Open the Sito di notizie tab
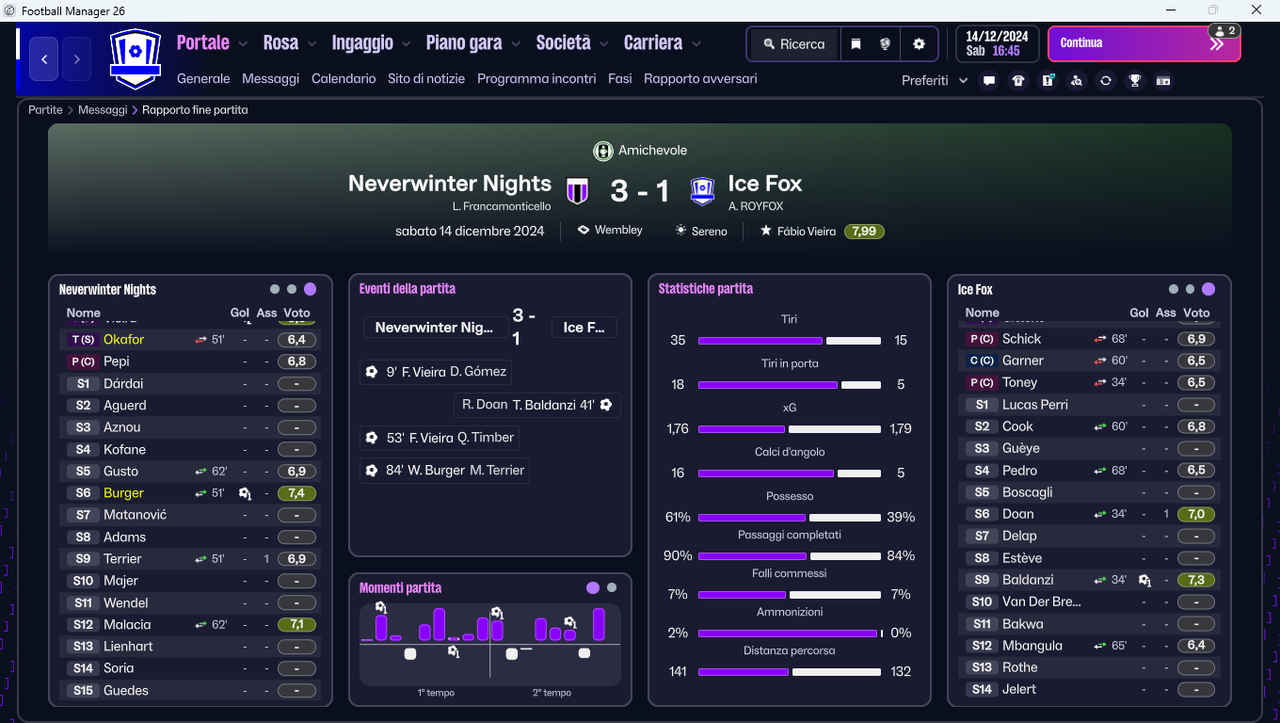The height and width of the screenshot is (723, 1280). click(x=427, y=79)
